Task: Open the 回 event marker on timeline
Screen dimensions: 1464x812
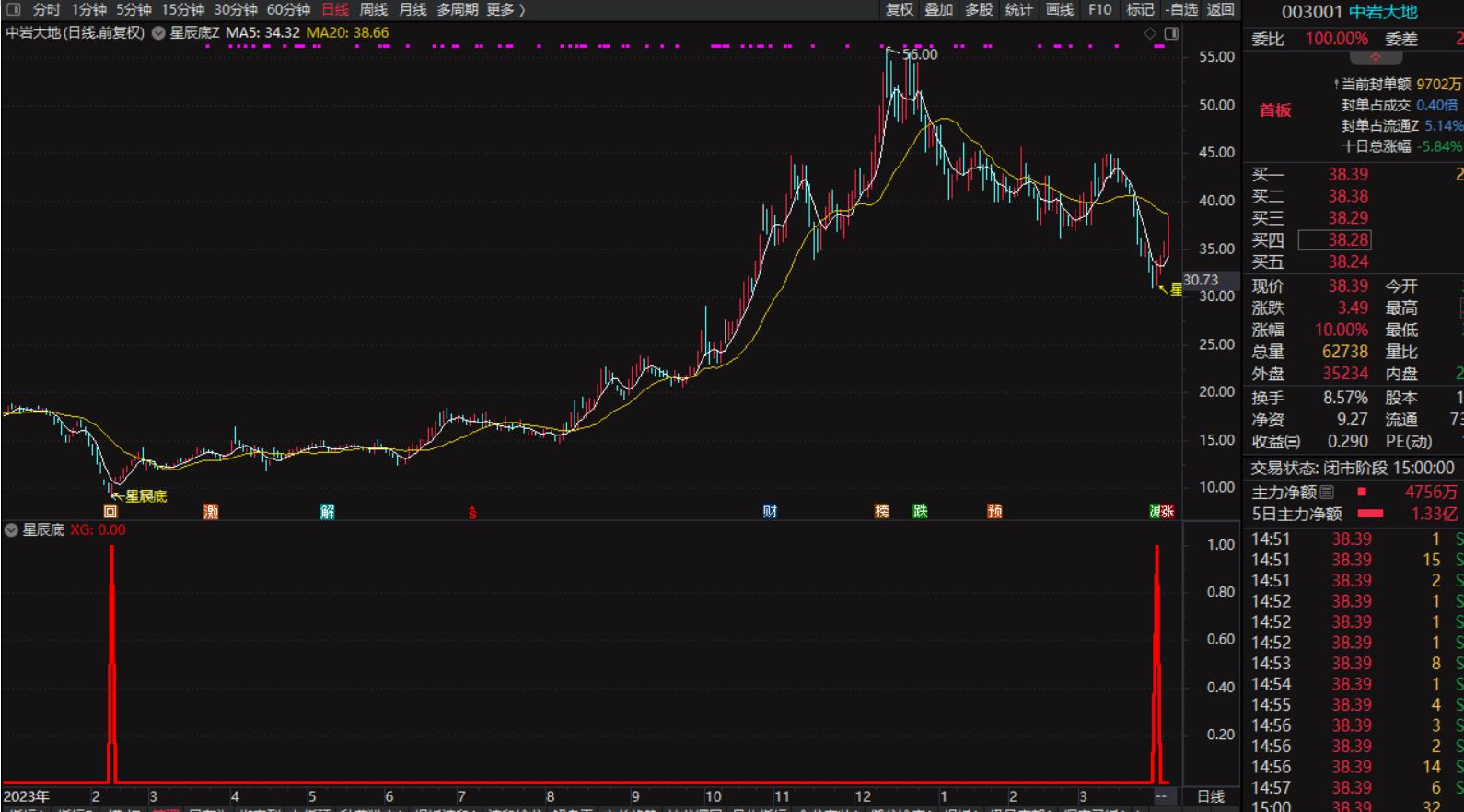Action: click(x=110, y=512)
